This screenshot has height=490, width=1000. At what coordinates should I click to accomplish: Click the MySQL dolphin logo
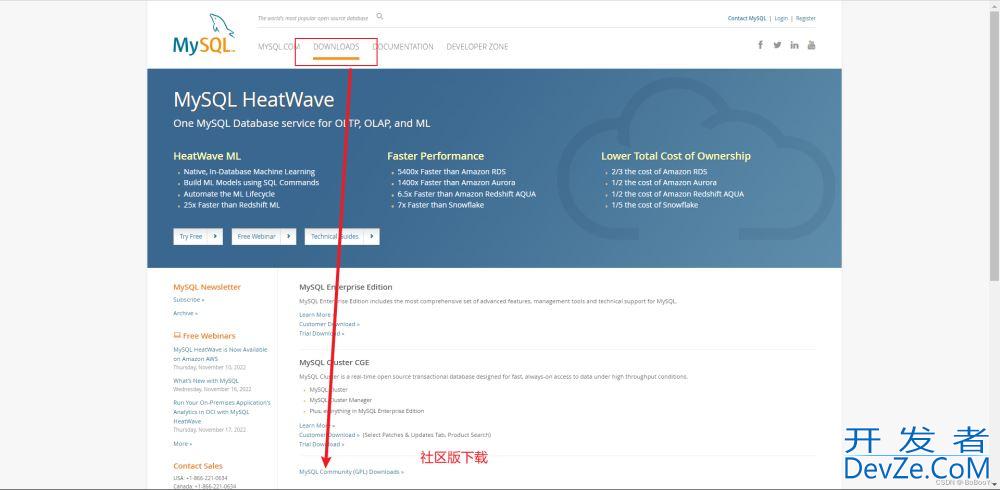(204, 34)
